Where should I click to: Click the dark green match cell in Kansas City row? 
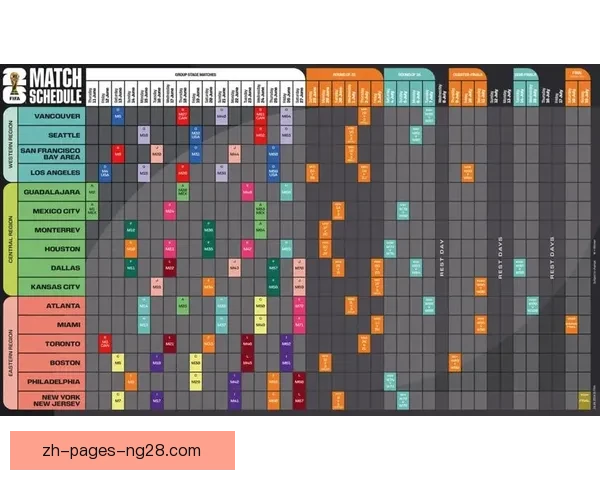pyautogui.click(x=273, y=287)
